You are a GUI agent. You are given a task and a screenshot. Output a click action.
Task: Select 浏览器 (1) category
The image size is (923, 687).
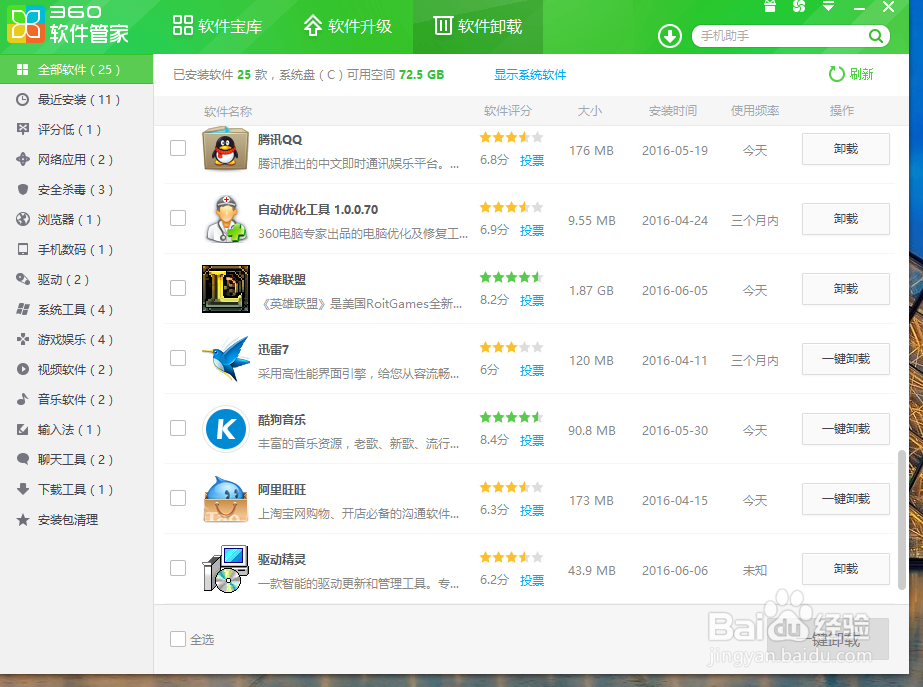pos(77,220)
